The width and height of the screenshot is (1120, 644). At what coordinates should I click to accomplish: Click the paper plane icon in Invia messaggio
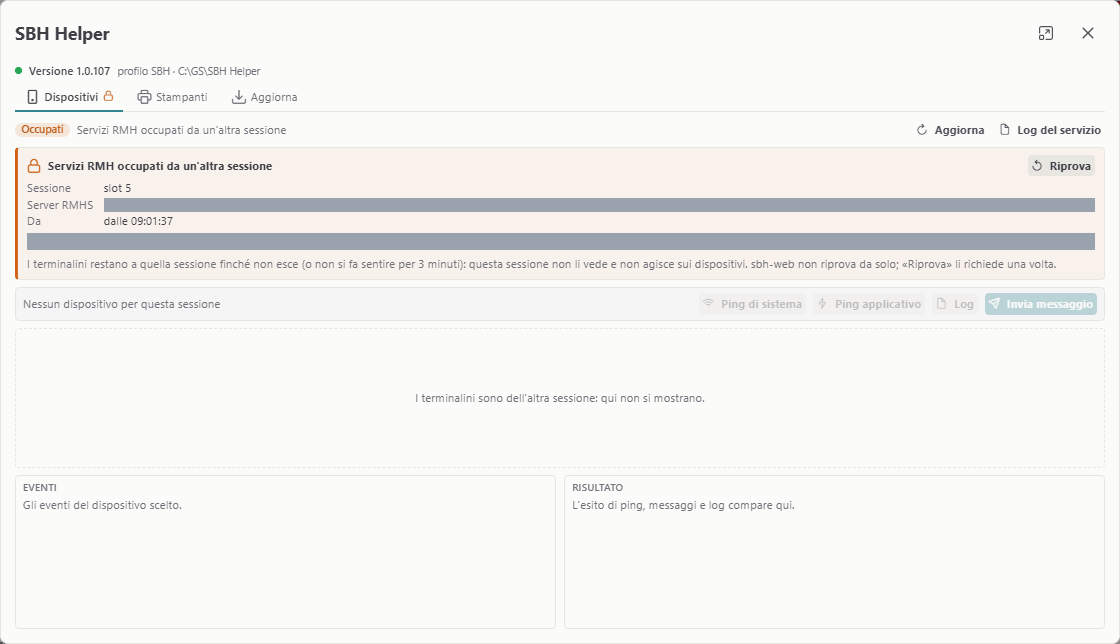(995, 303)
